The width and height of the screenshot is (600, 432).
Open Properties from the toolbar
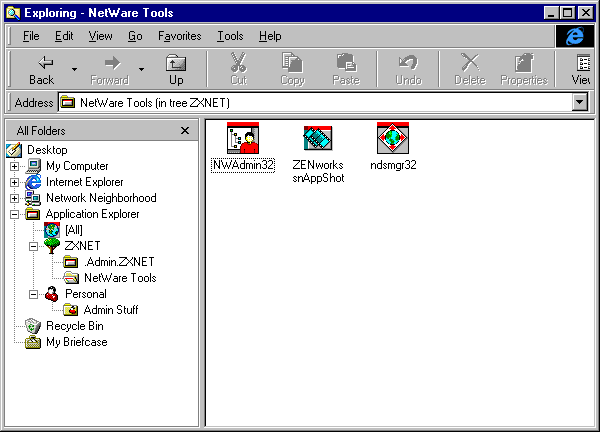(x=524, y=70)
